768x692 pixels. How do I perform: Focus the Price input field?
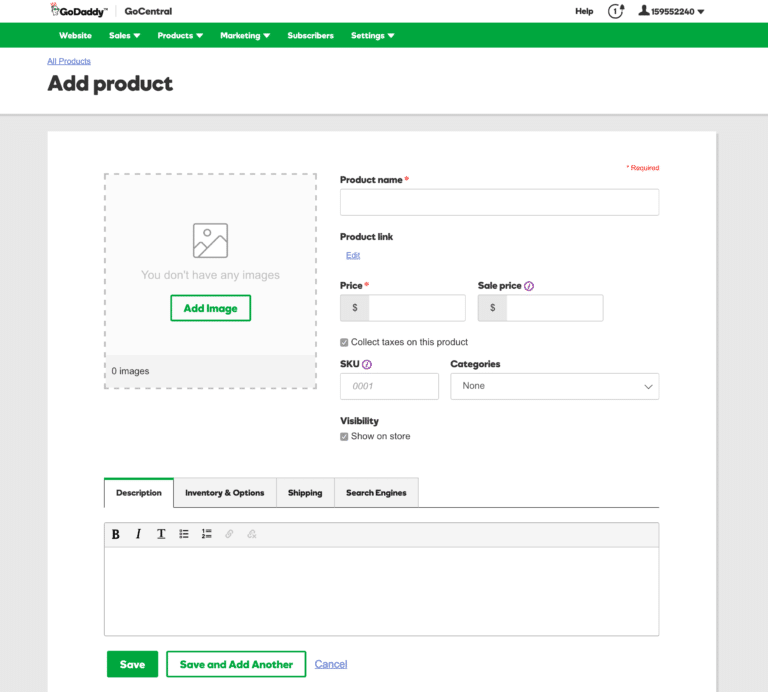point(417,308)
